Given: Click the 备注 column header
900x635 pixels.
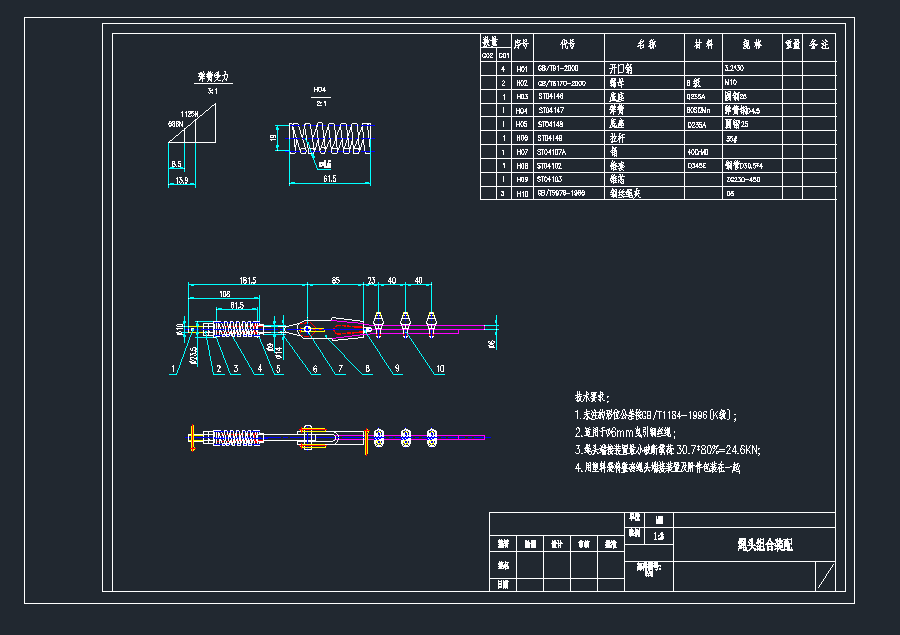Looking at the screenshot, I should [x=820, y=45].
